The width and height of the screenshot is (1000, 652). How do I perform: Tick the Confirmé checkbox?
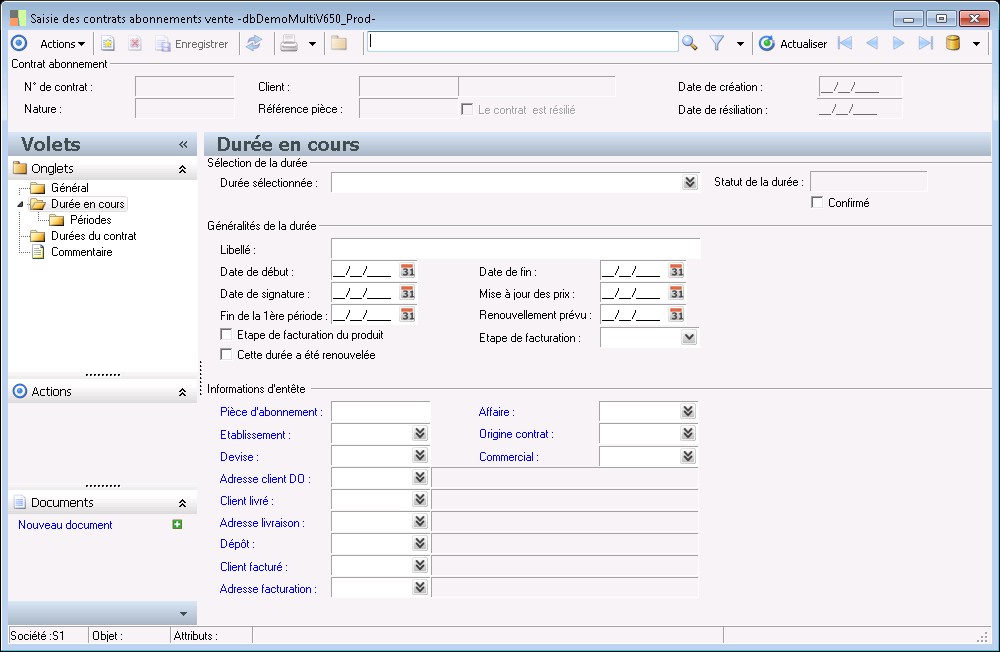click(x=817, y=203)
